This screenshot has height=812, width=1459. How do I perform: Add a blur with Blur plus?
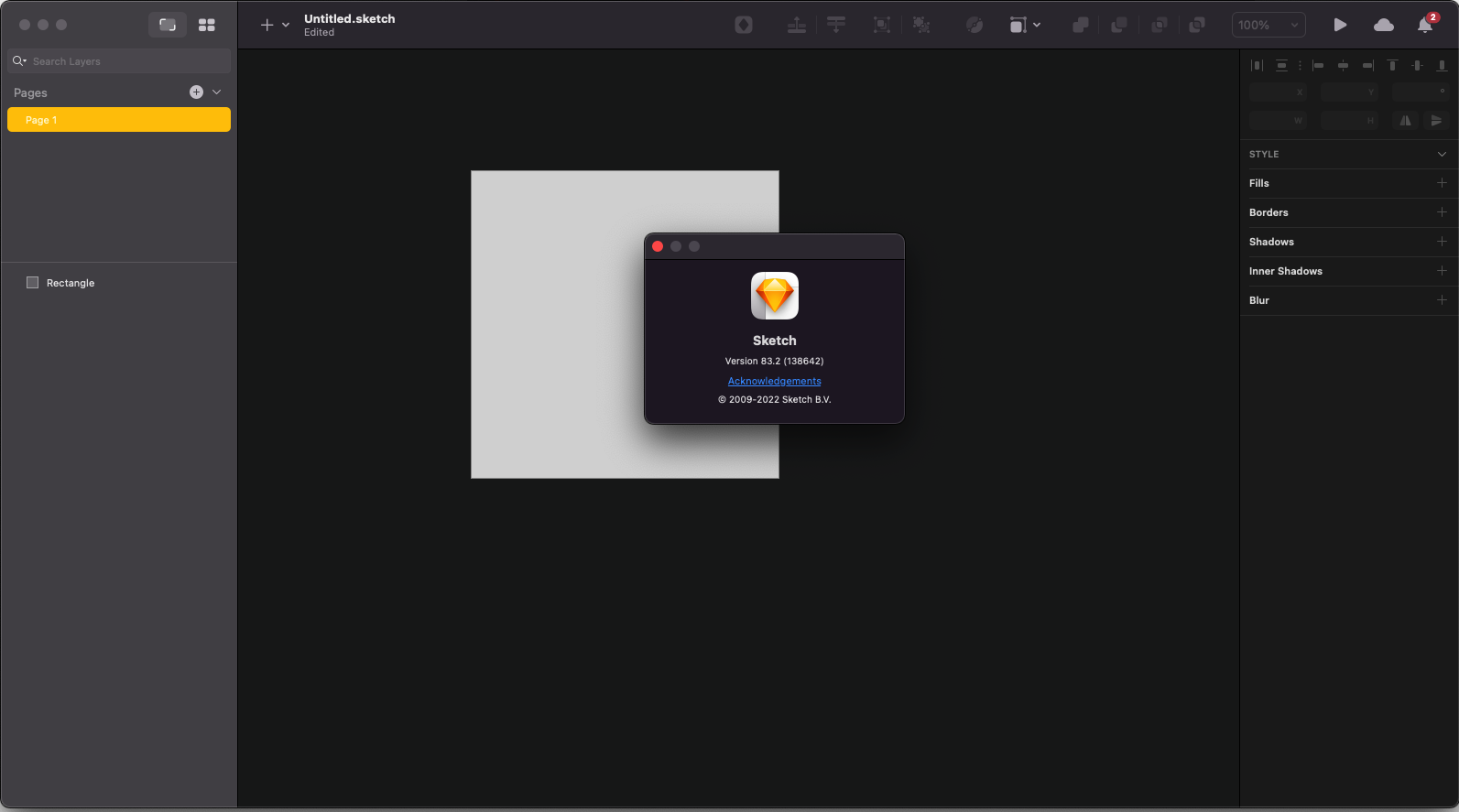coord(1442,300)
